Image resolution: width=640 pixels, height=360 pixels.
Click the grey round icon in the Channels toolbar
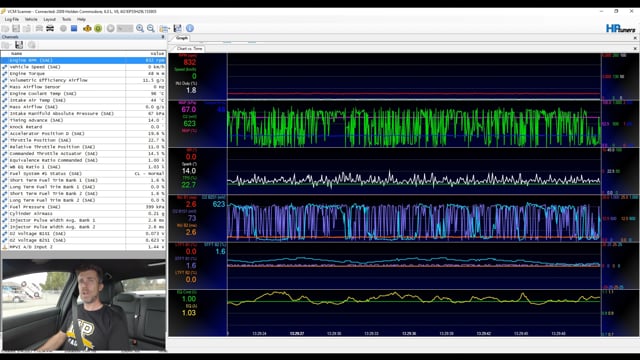pos(32,45)
